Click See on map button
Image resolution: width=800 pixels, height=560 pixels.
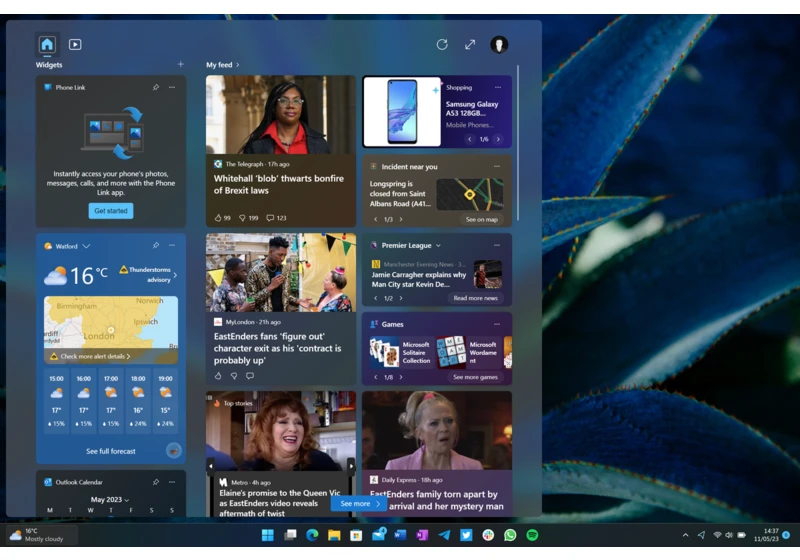click(x=481, y=219)
